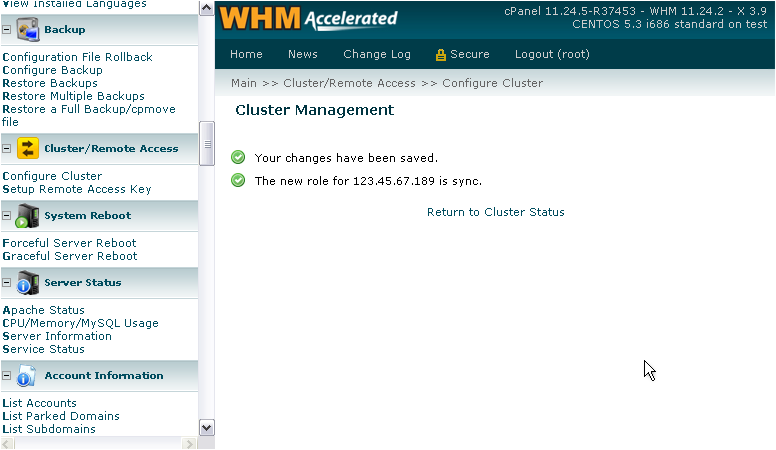Screen dimensions: 776x450
Task: Open Server Information
Action: (x=57, y=336)
